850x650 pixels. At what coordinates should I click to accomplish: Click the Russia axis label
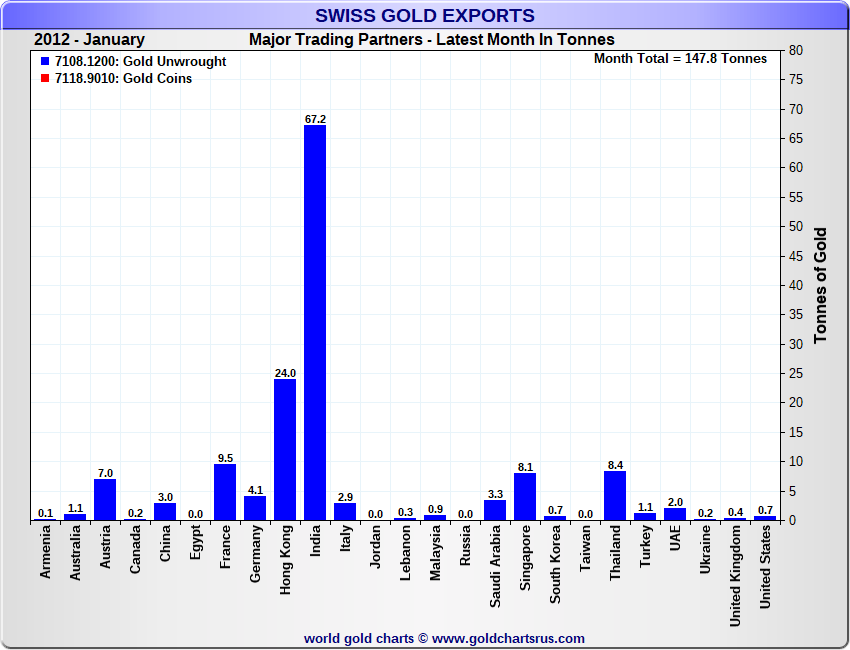tap(465, 545)
